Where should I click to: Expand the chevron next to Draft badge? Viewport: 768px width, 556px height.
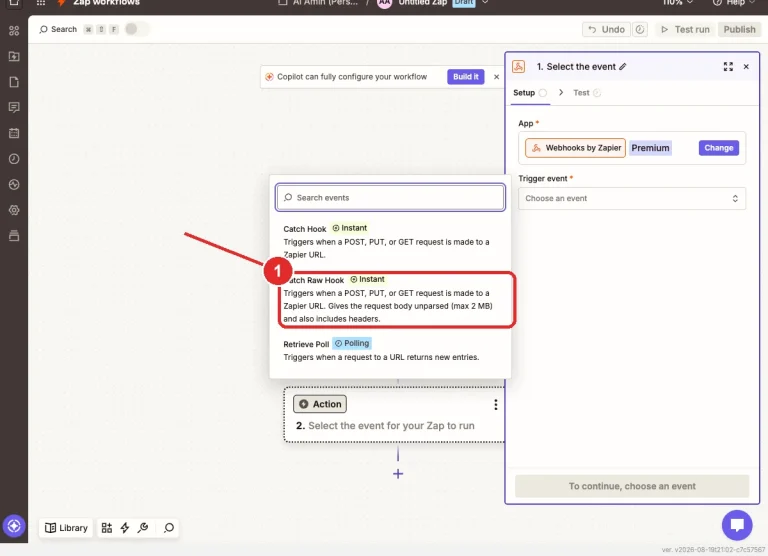pos(485,2)
